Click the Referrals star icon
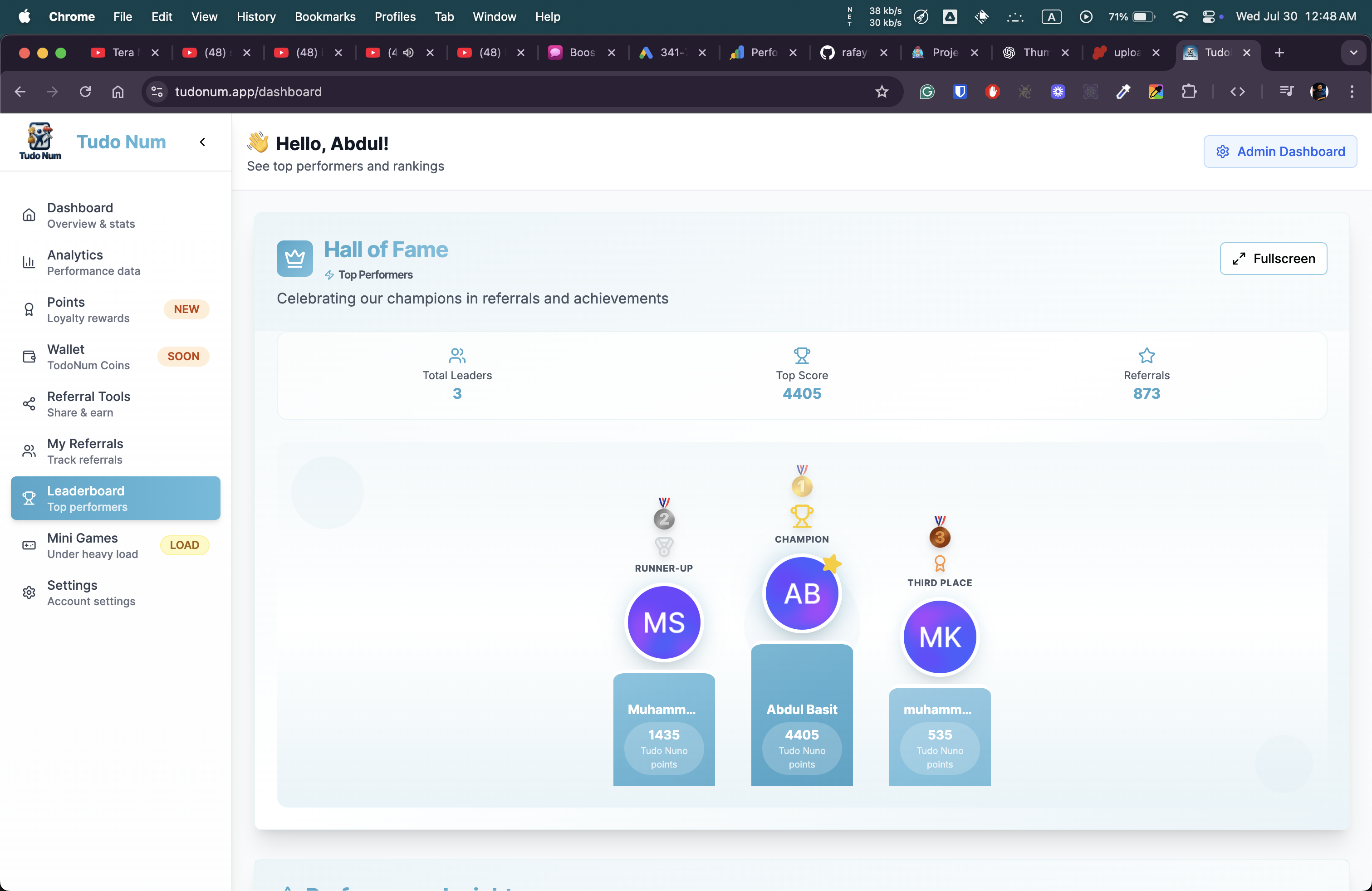The width and height of the screenshot is (1372, 891). [x=1147, y=355]
